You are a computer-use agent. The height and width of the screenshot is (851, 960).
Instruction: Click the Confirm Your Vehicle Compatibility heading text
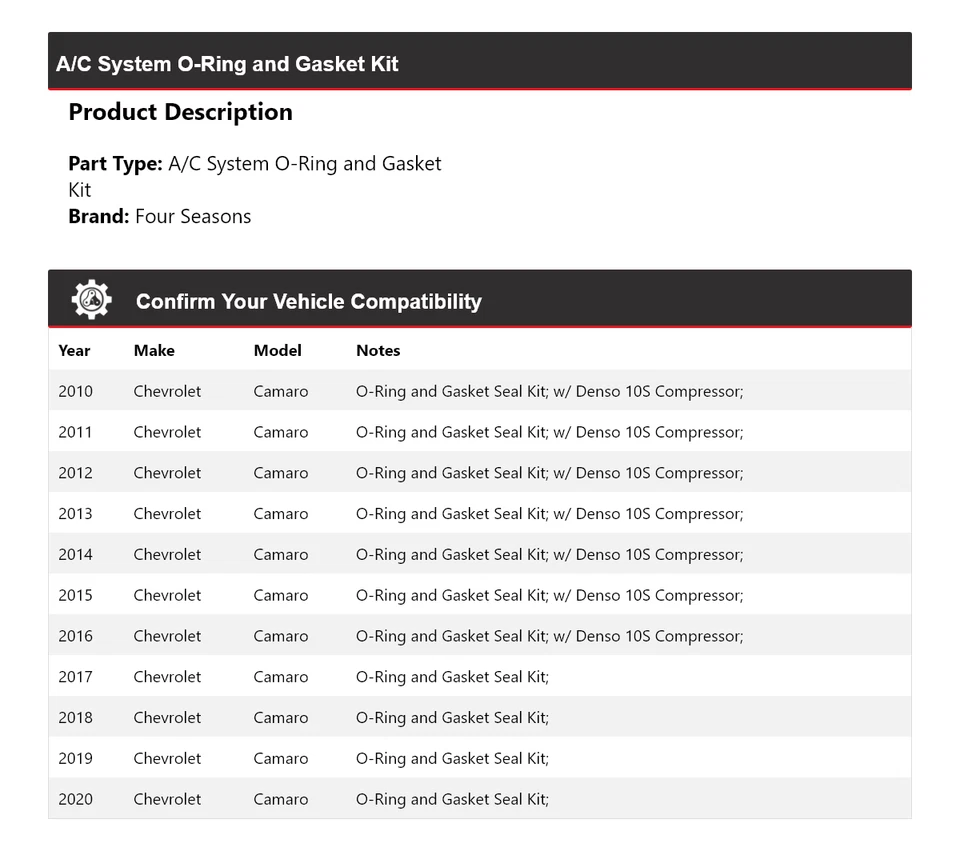pyautogui.click(x=308, y=301)
